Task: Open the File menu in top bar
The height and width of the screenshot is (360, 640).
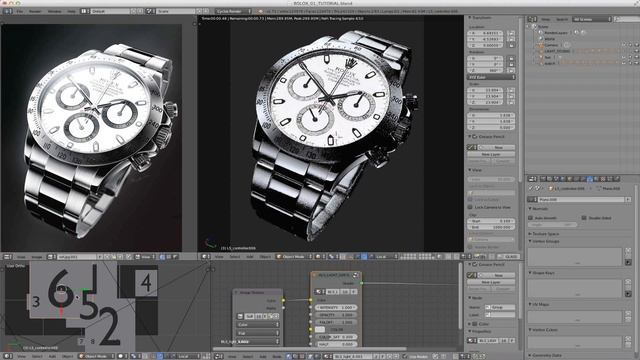Action: (x=20, y=11)
